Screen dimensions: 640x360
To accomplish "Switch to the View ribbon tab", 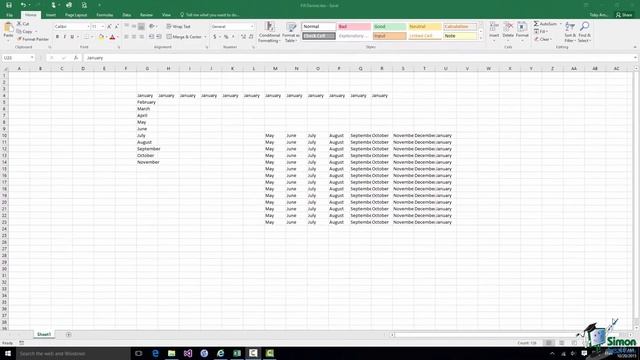I will pos(166,15).
